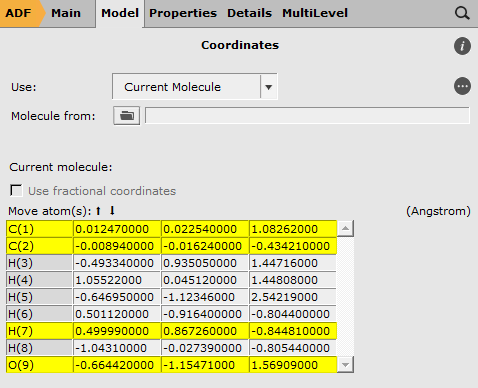The image size is (478, 388).
Task: Select the H(8) atom row label
Action: tap(39, 348)
